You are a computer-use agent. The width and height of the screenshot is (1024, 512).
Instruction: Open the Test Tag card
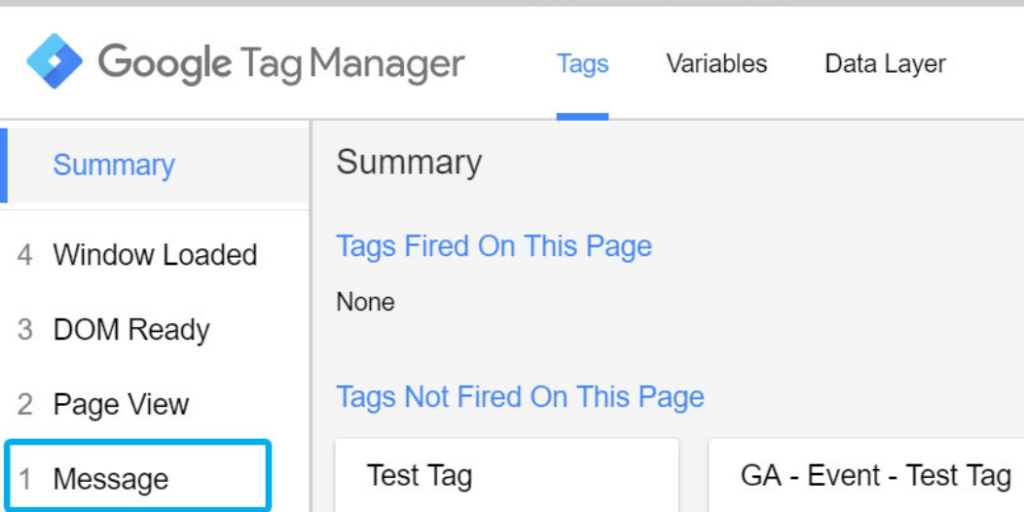419,476
